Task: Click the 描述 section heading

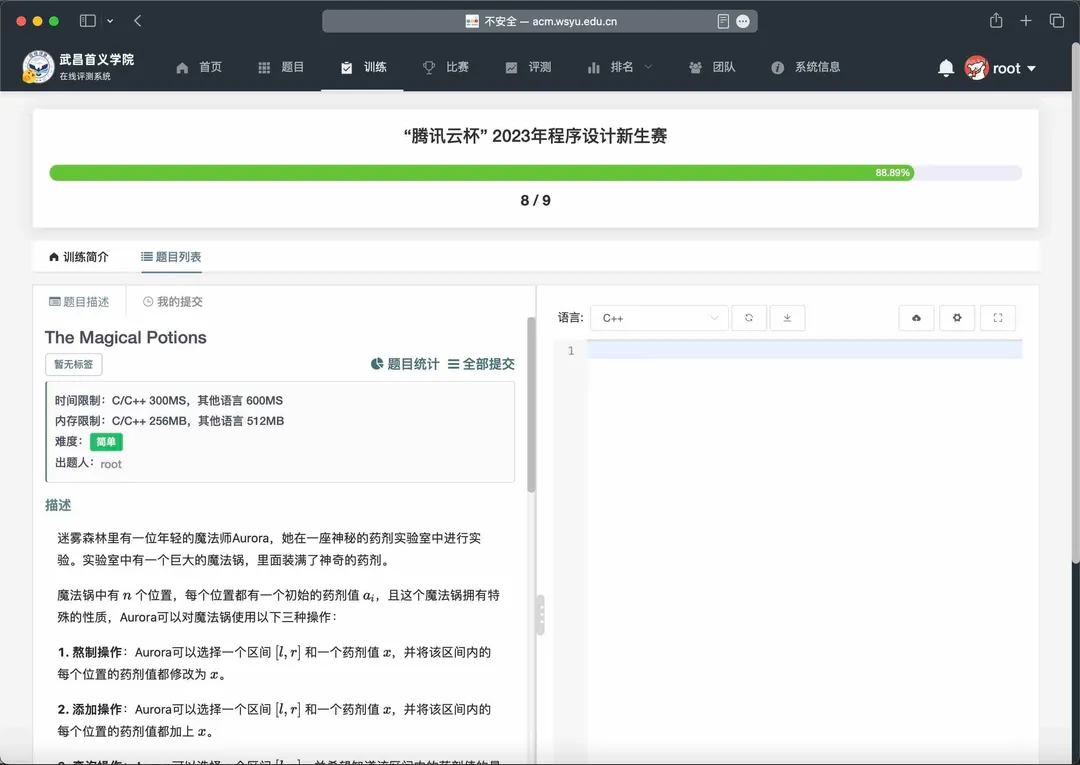Action: (x=58, y=505)
